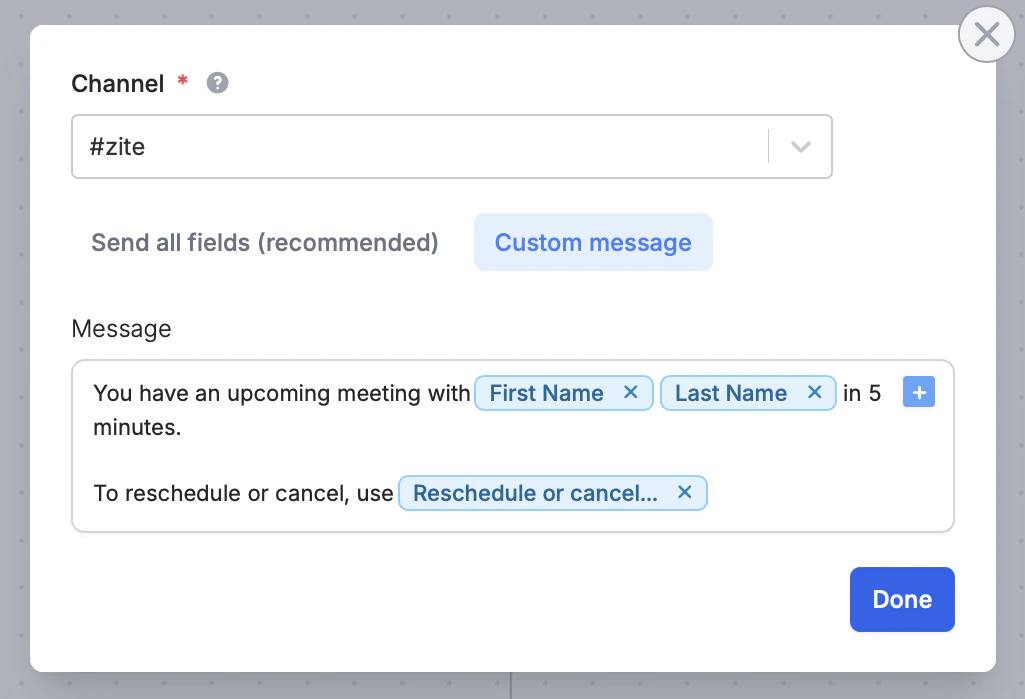Screen dimensions: 1025x699
Task: Click the Message field label
Action: [x=121, y=328]
